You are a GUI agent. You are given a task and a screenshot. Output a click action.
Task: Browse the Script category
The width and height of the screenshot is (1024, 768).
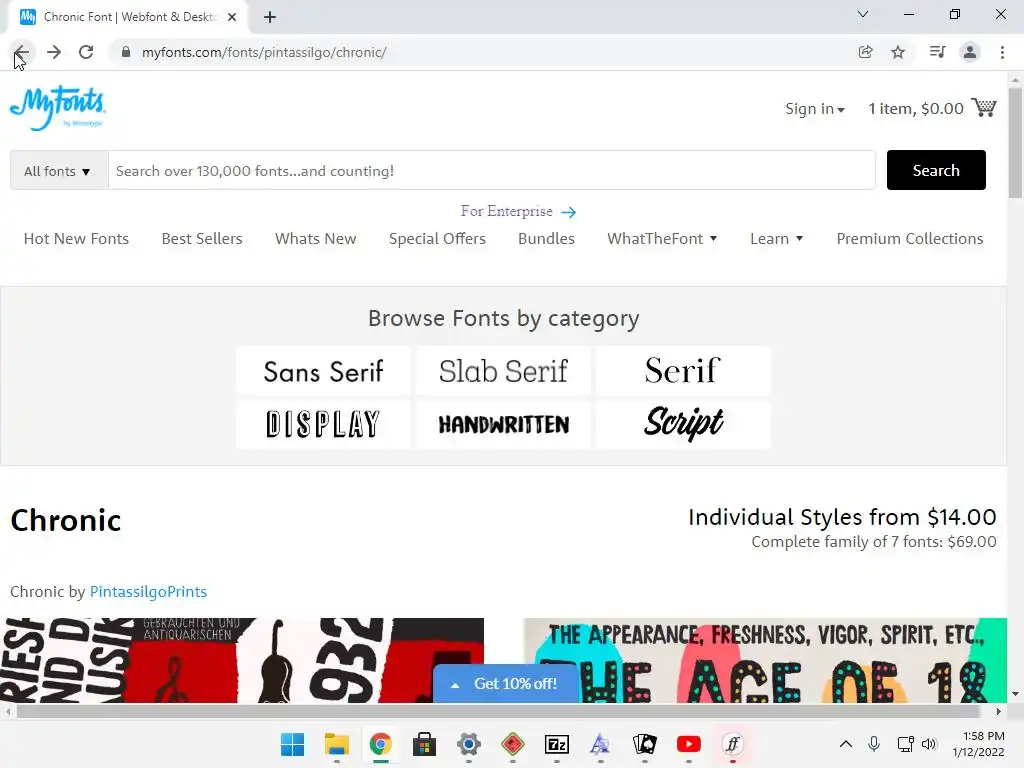(x=683, y=424)
